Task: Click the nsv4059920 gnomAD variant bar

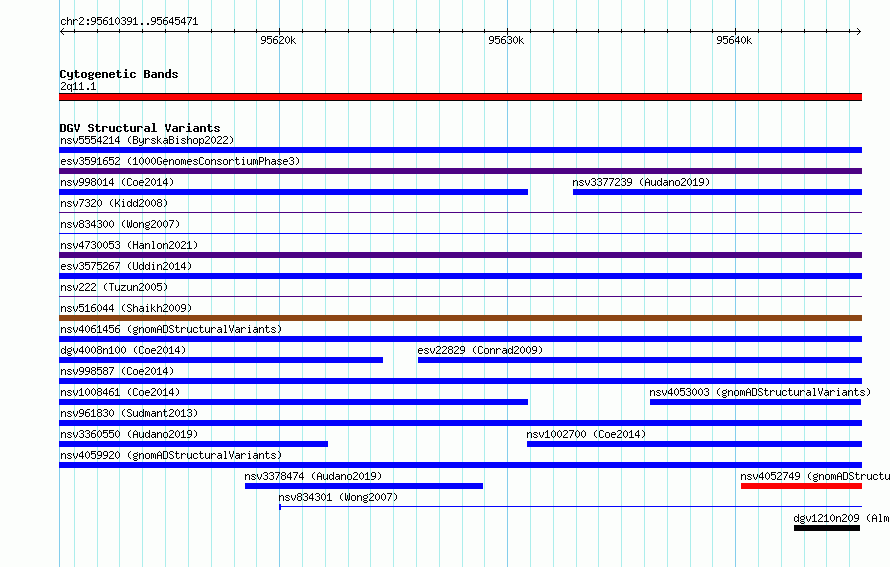Action: point(460,465)
